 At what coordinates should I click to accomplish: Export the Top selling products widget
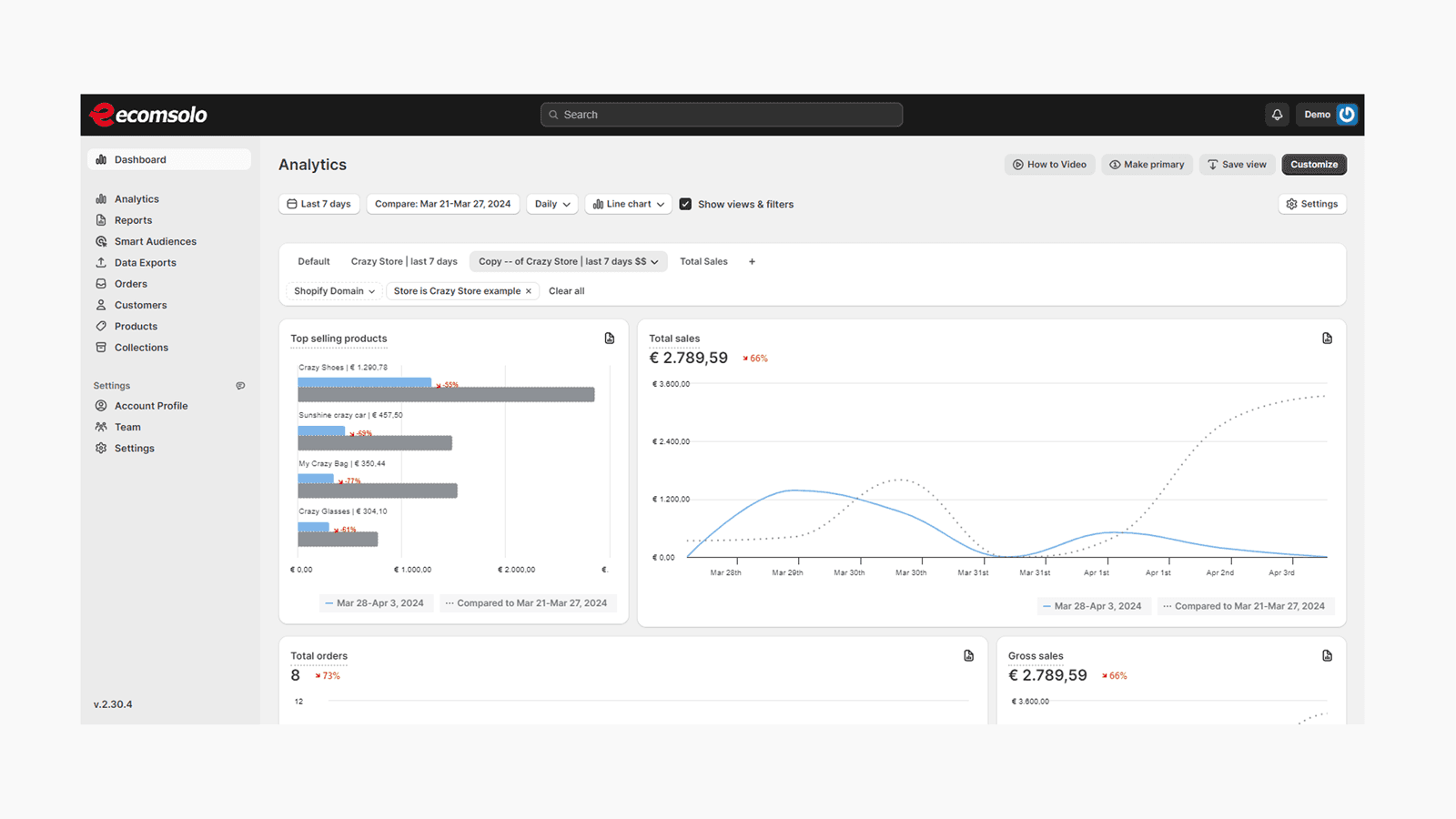click(x=609, y=338)
